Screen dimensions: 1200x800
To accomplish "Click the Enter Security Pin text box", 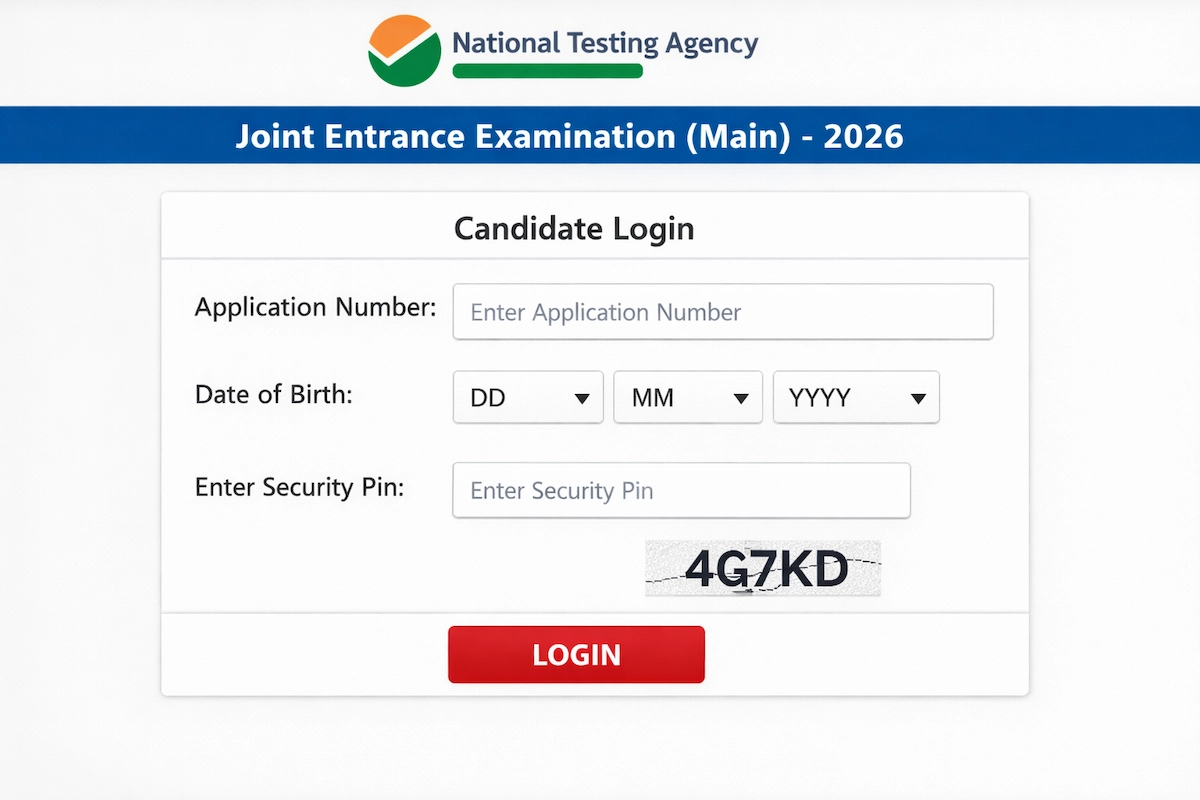I will point(681,490).
